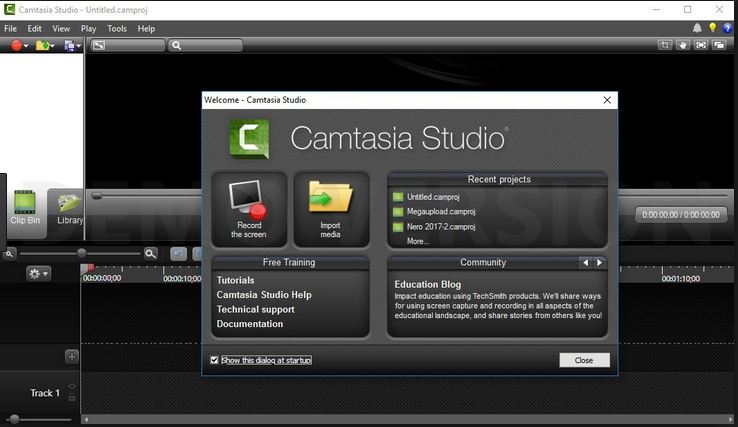Switch to the Library tab
The width and height of the screenshot is (738, 427).
click(x=68, y=208)
